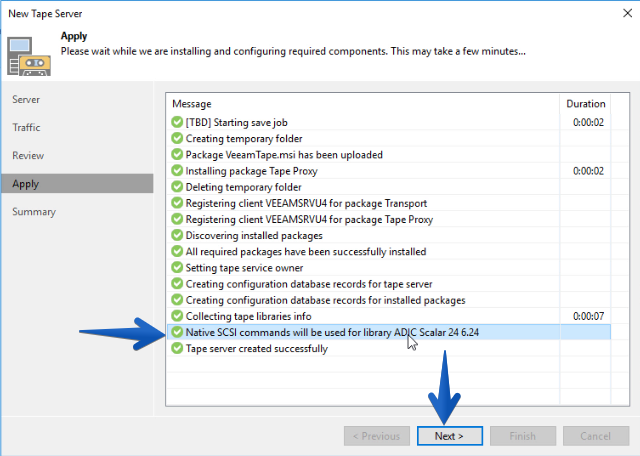Click check icon for VeeamTape.msi uploaded message
The height and width of the screenshot is (456, 640).
177,154
